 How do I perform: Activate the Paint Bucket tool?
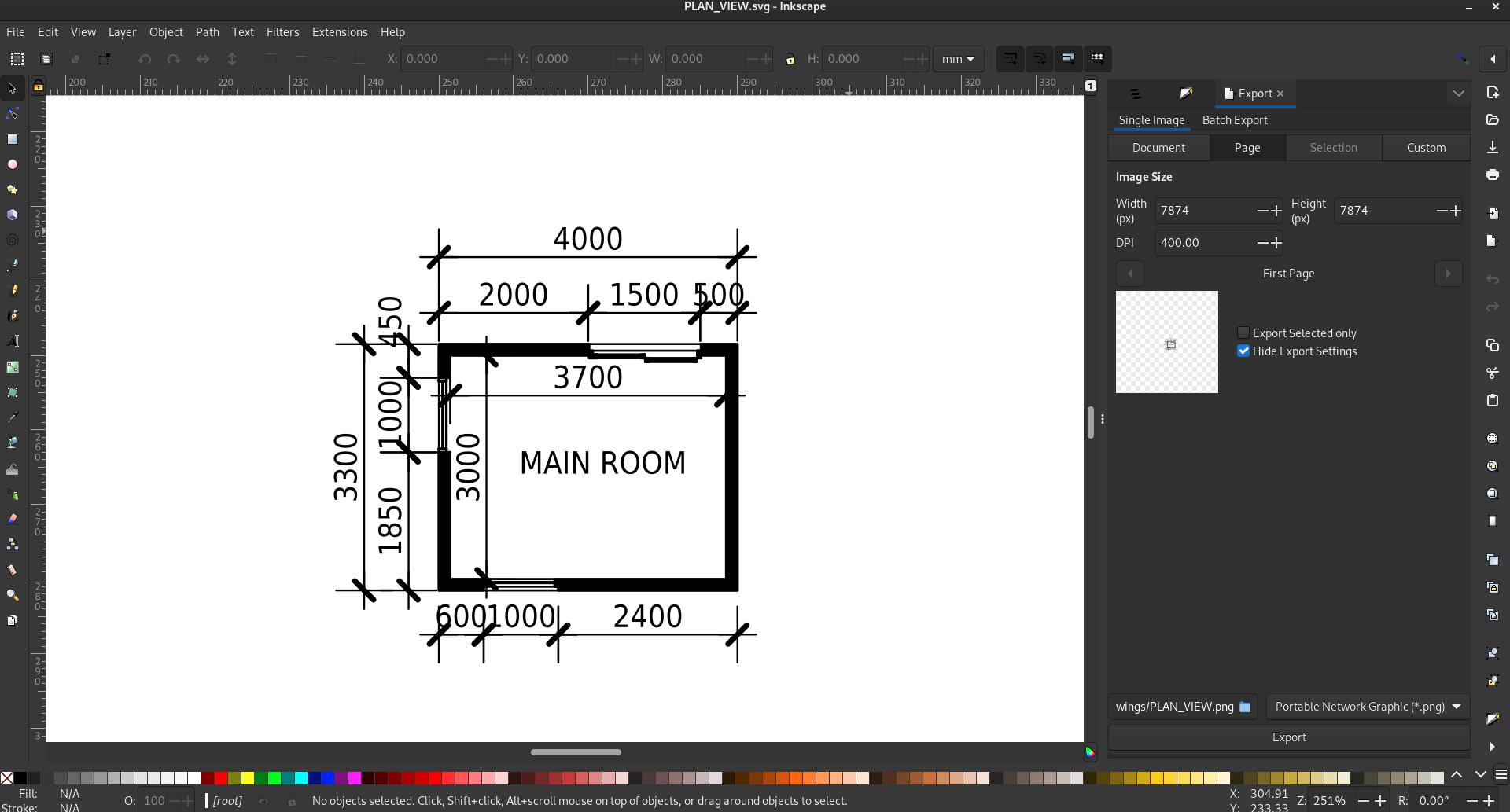tap(12, 443)
